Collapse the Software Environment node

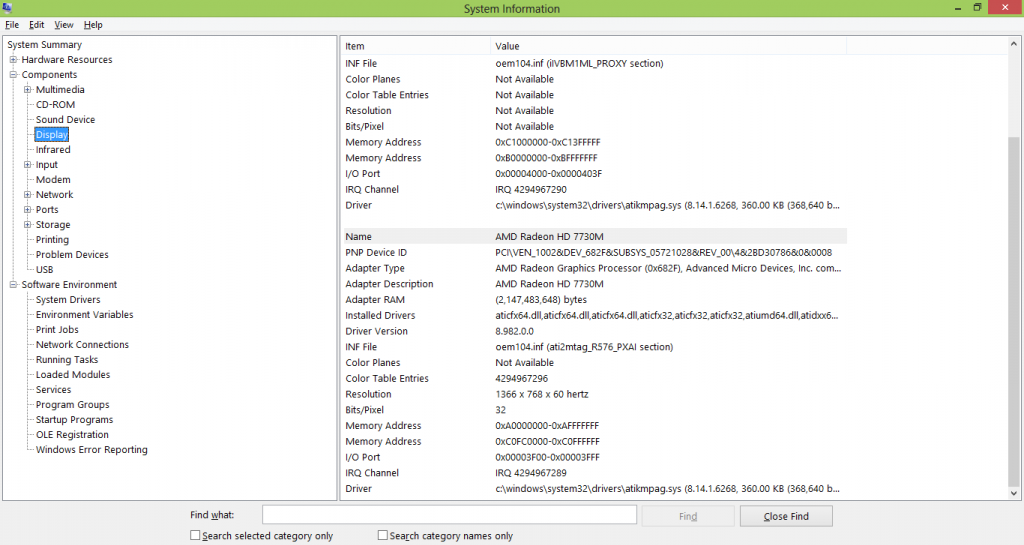[x=13, y=285]
